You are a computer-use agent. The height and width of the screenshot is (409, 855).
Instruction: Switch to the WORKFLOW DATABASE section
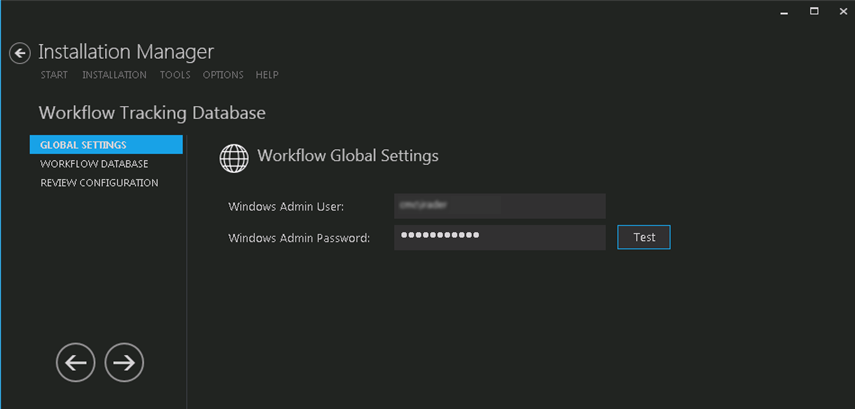[x=94, y=164]
